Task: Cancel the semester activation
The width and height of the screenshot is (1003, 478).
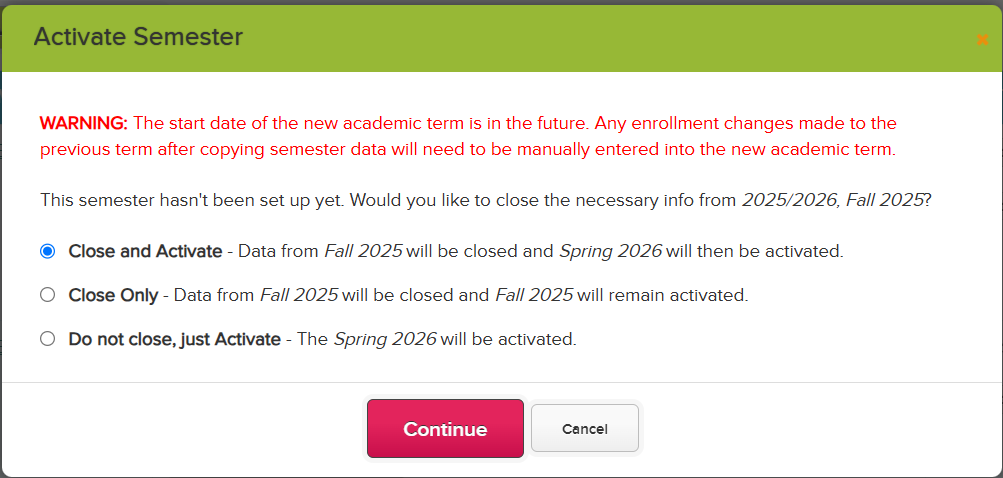Action: tap(585, 428)
